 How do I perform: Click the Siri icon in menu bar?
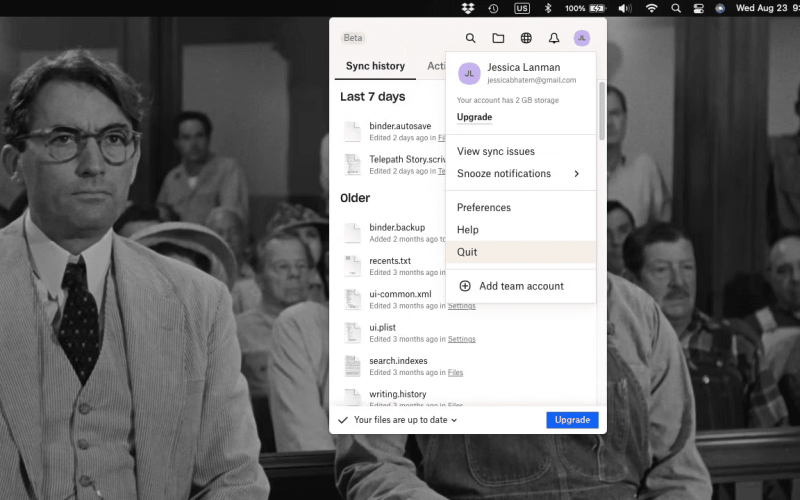[x=720, y=8]
